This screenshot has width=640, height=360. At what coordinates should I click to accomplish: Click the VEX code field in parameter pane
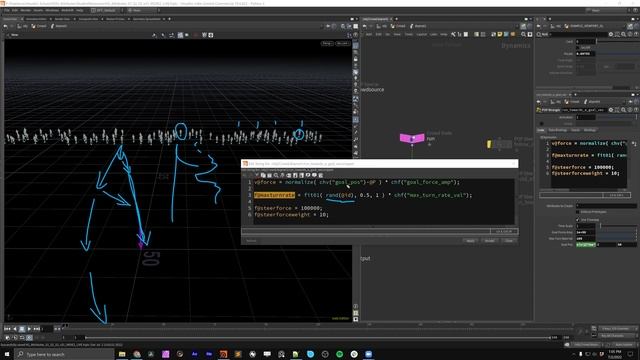tap(588, 164)
